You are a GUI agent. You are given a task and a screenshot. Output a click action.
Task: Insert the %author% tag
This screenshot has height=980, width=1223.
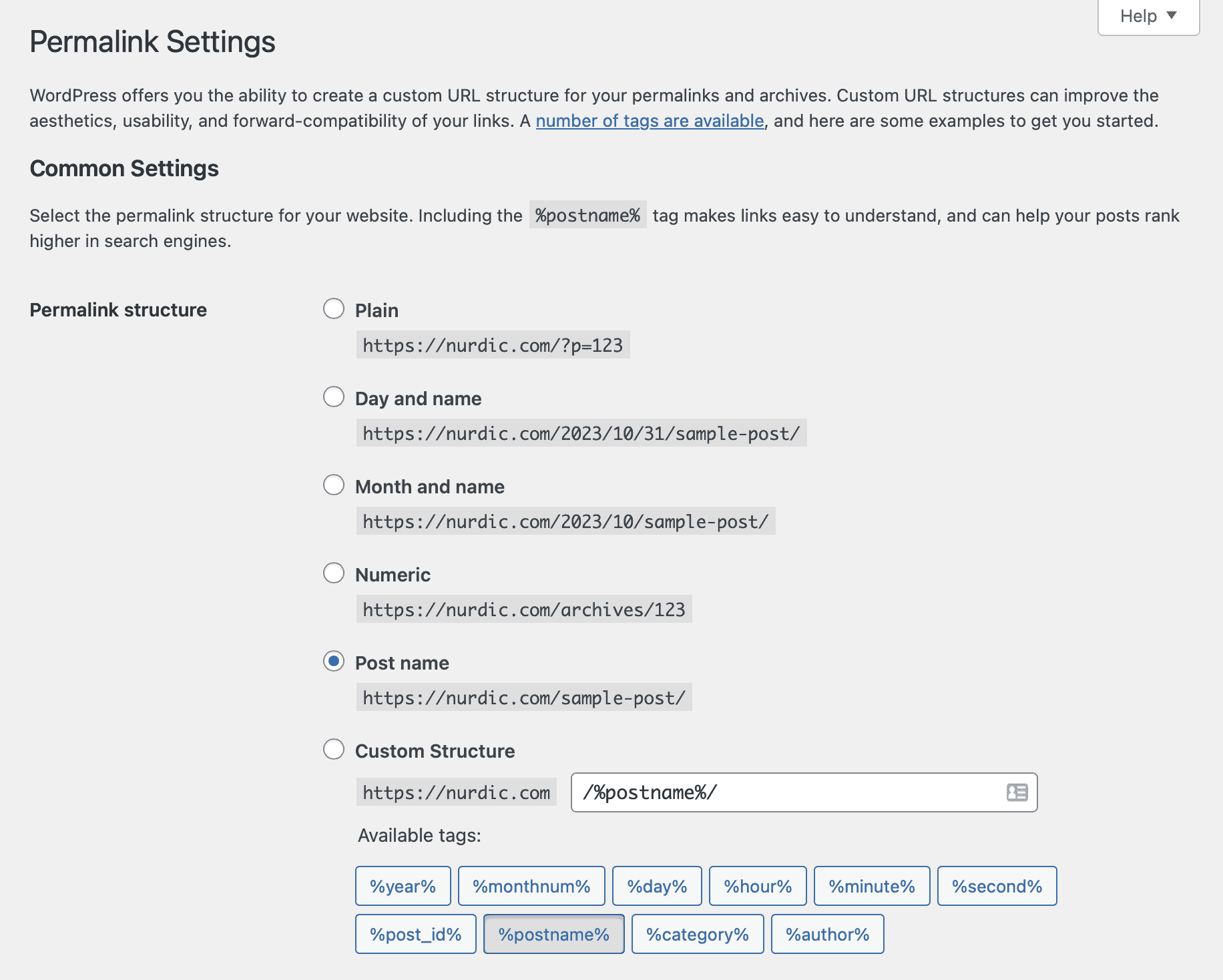click(827, 934)
